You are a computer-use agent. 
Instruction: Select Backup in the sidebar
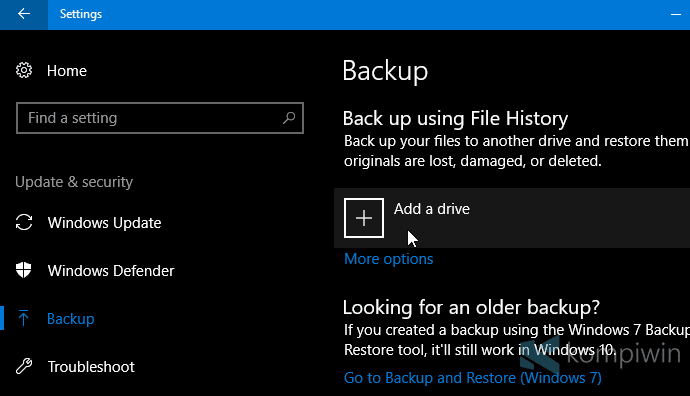pyautogui.click(x=70, y=319)
